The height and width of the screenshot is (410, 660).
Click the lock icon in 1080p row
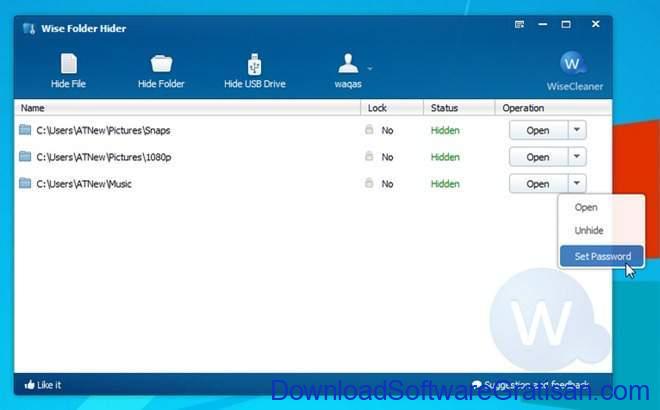369,156
